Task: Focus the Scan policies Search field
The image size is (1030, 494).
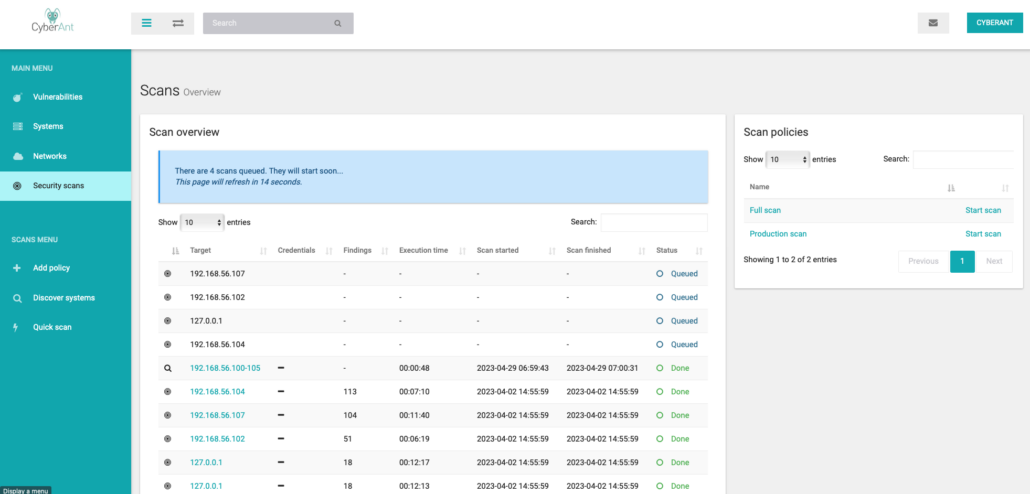Action: pyautogui.click(x=964, y=160)
